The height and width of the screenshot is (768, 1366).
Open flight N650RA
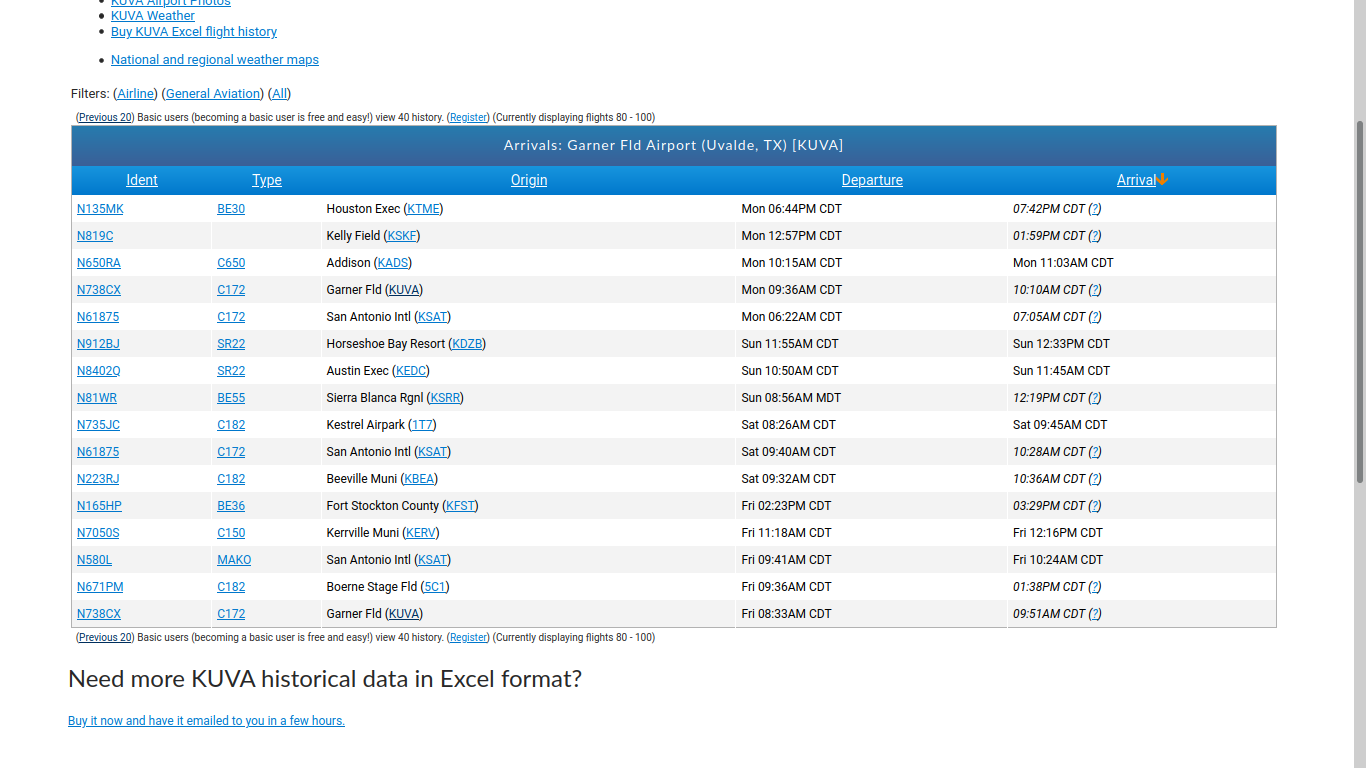[99, 263]
